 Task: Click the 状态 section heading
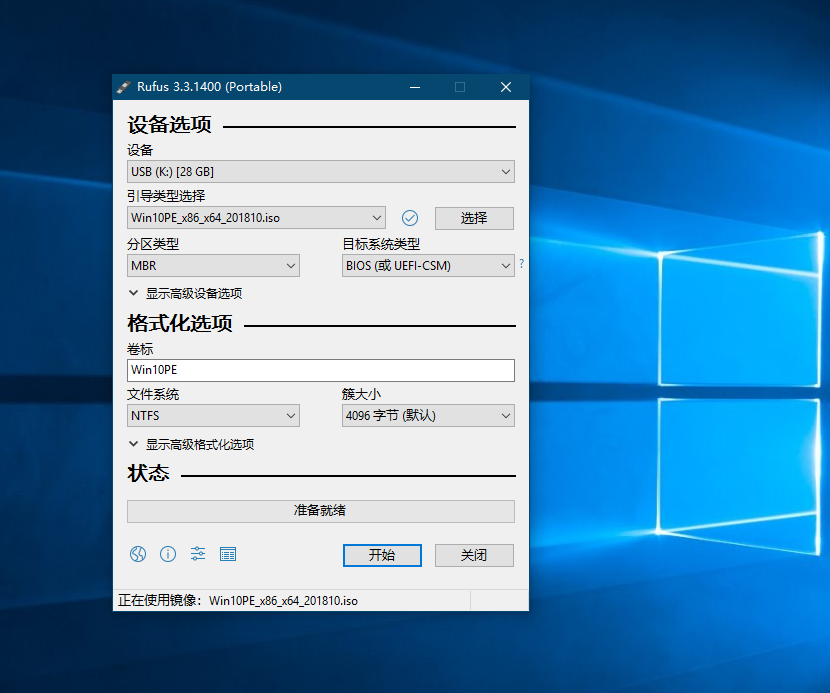(x=148, y=473)
